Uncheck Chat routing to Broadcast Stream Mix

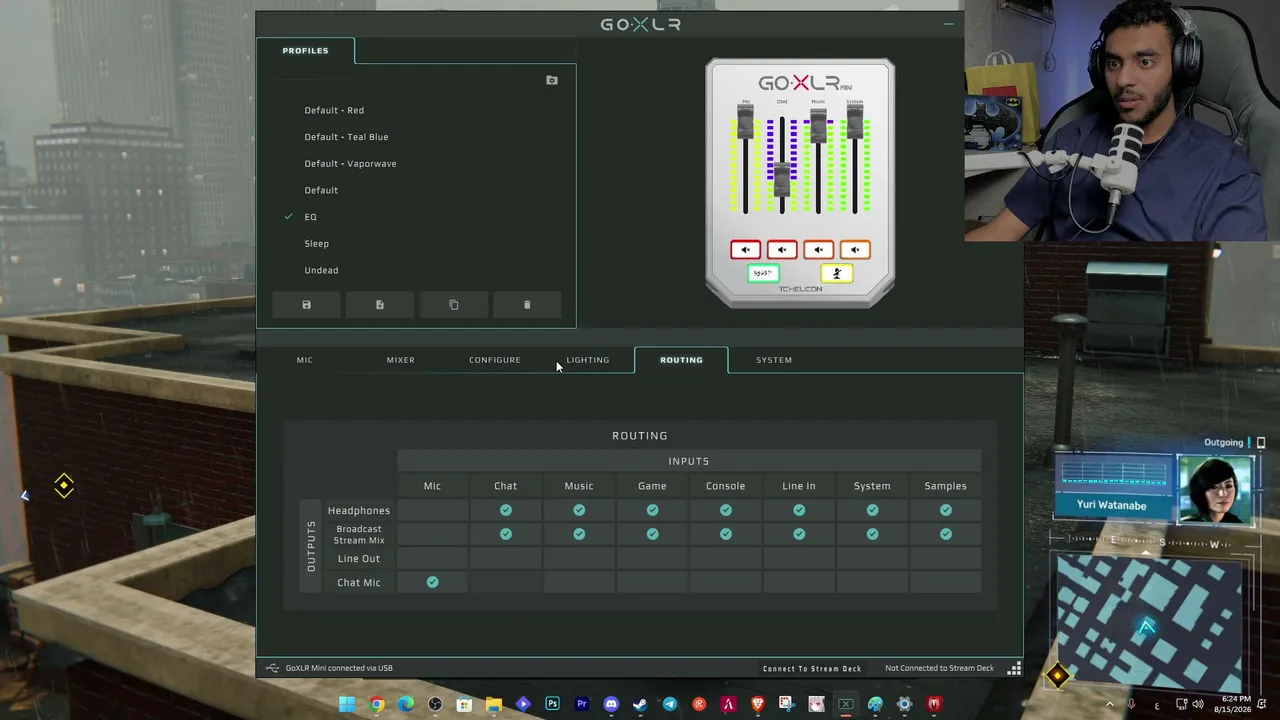coord(506,534)
